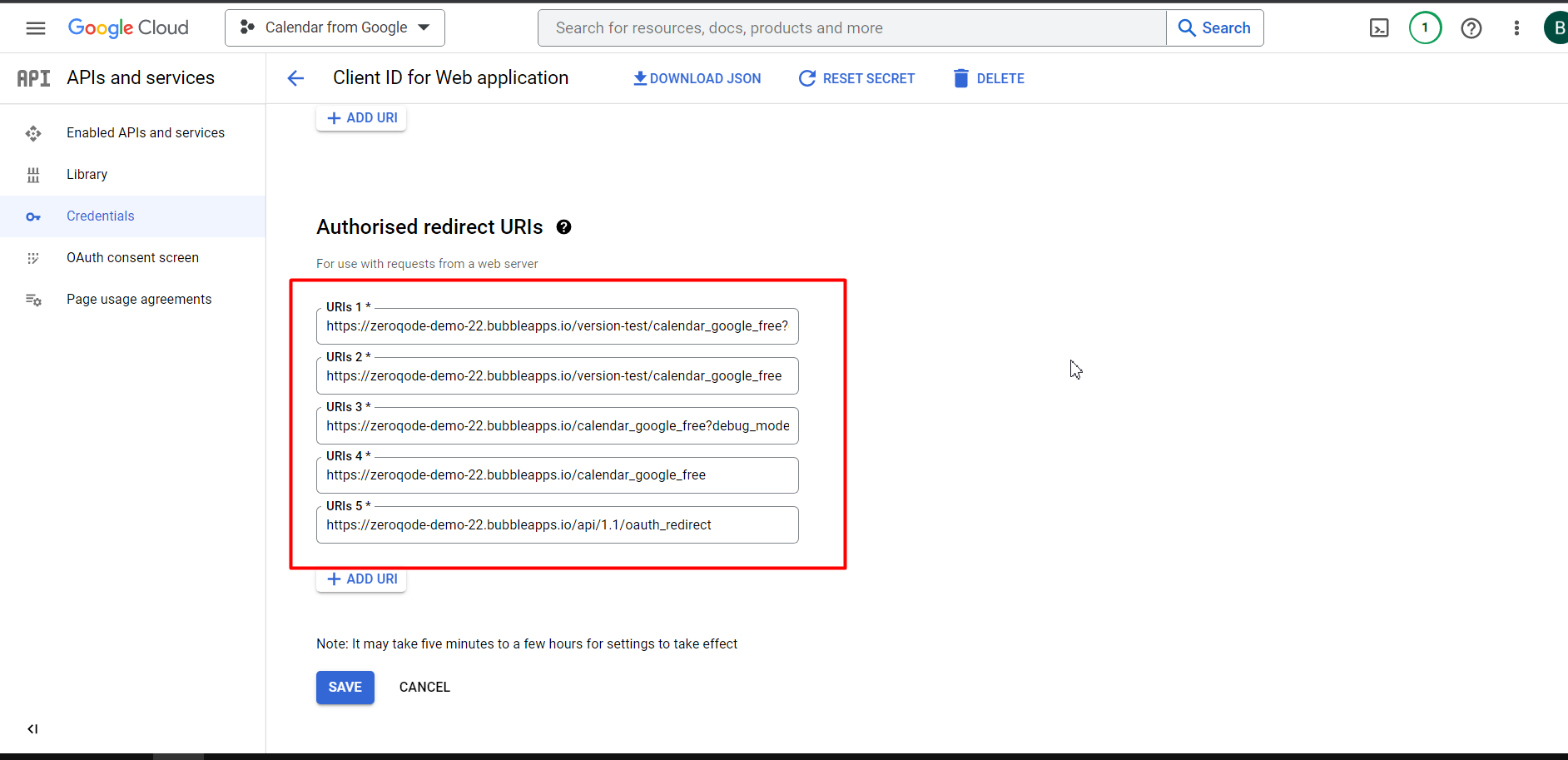Open OAuth consent screen

click(x=133, y=258)
